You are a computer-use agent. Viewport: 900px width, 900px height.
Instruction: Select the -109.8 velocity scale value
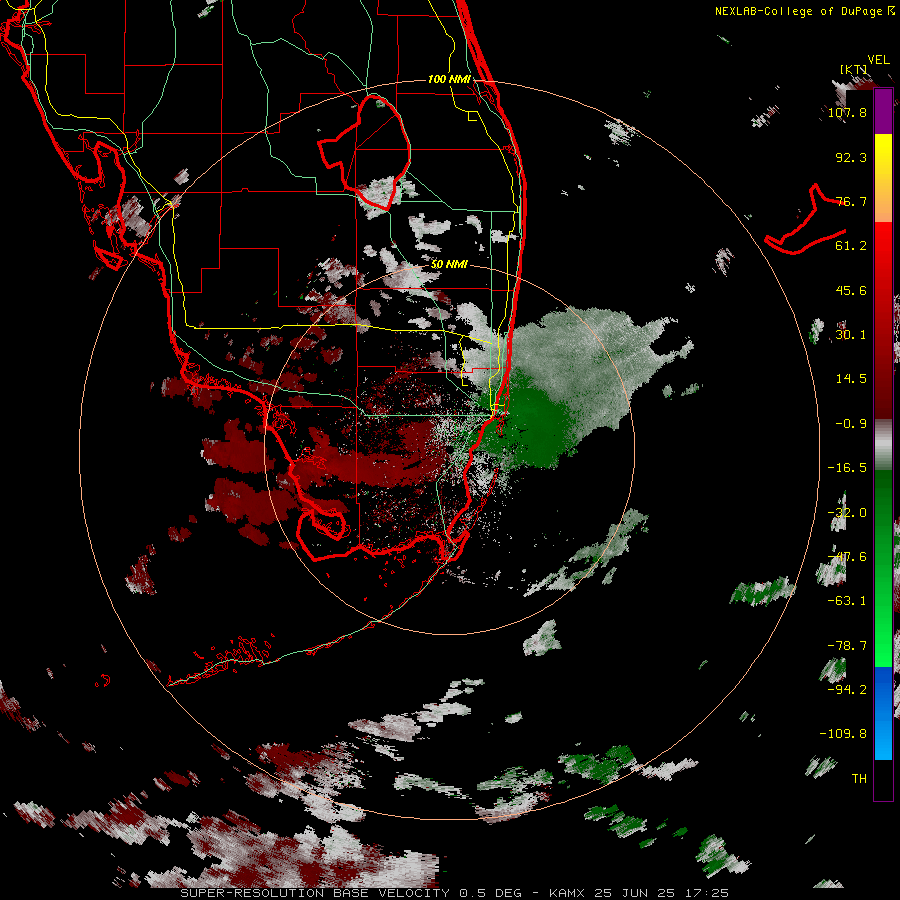(x=843, y=734)
